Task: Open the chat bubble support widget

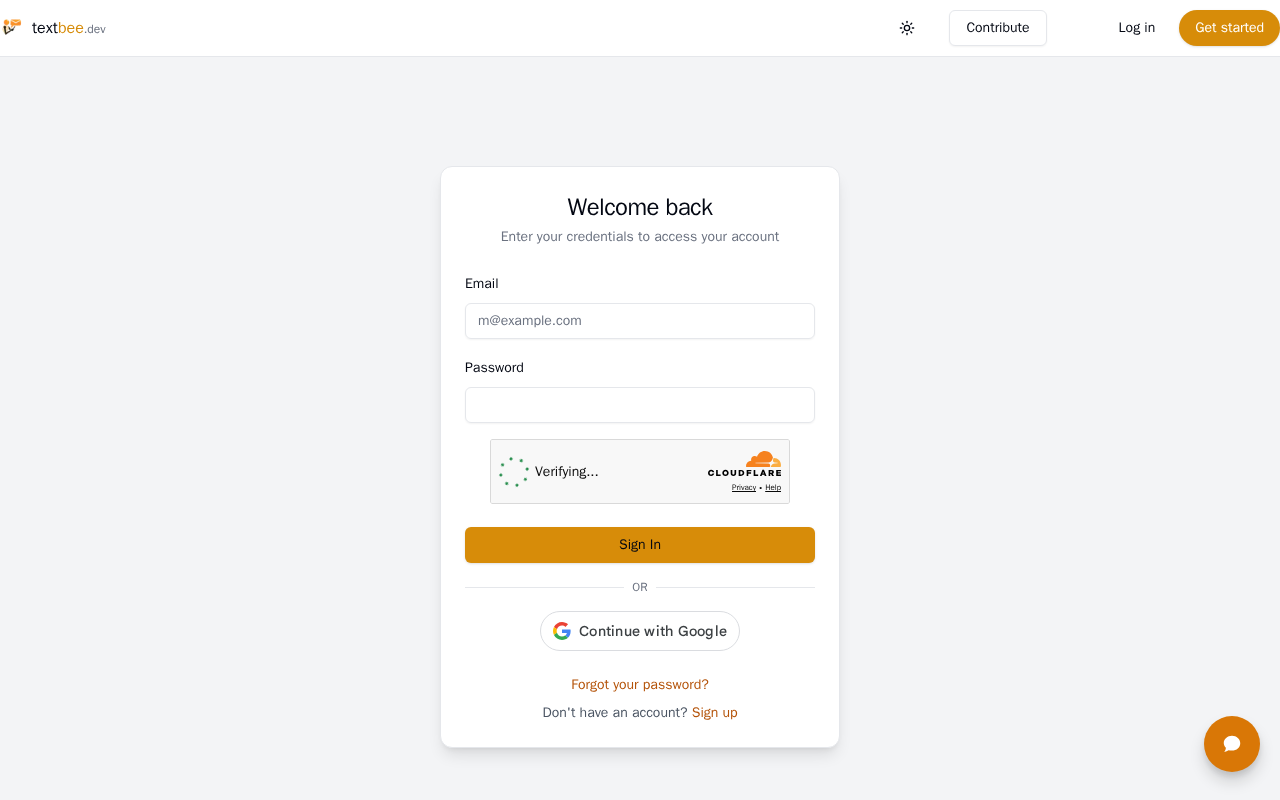Action: coord(1231,744)
